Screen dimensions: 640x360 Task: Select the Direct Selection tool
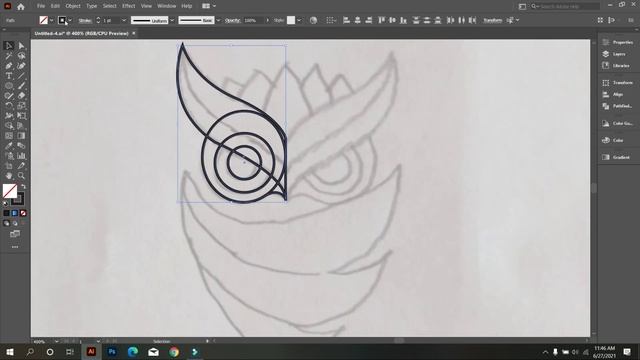tap(21, 46)
